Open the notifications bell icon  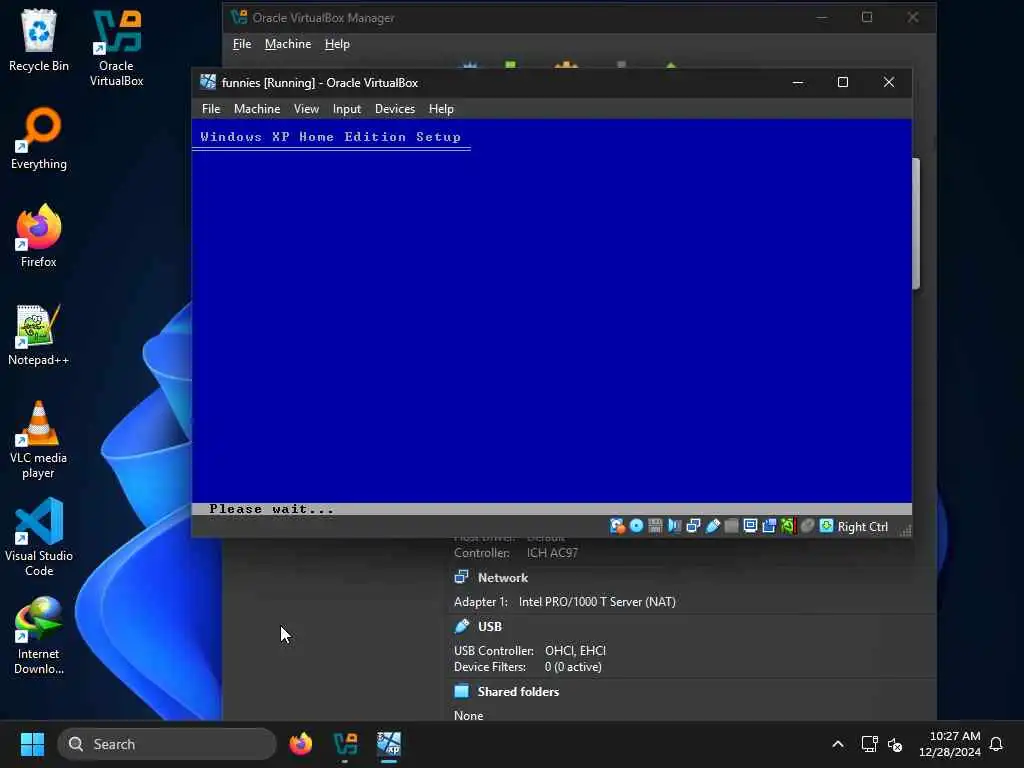[x=996, y=744]
